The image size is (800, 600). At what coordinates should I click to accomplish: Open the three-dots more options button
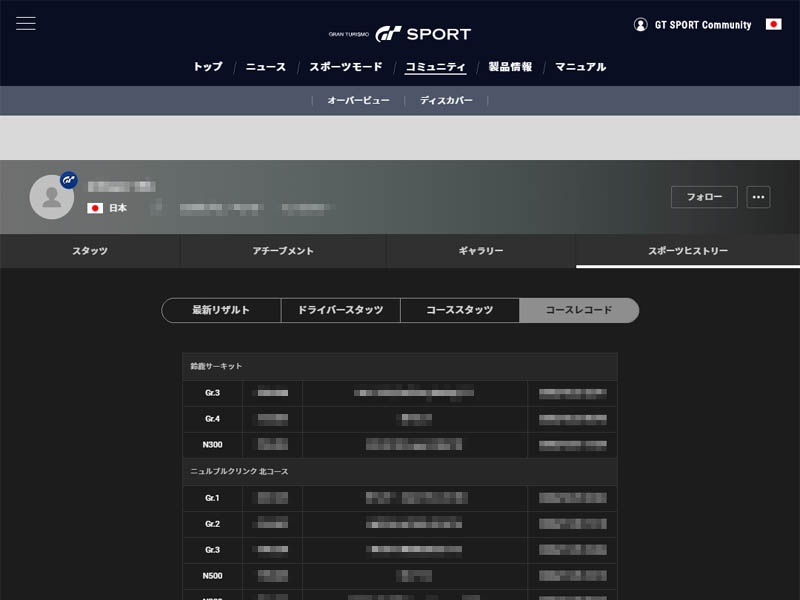pos(758,197)
